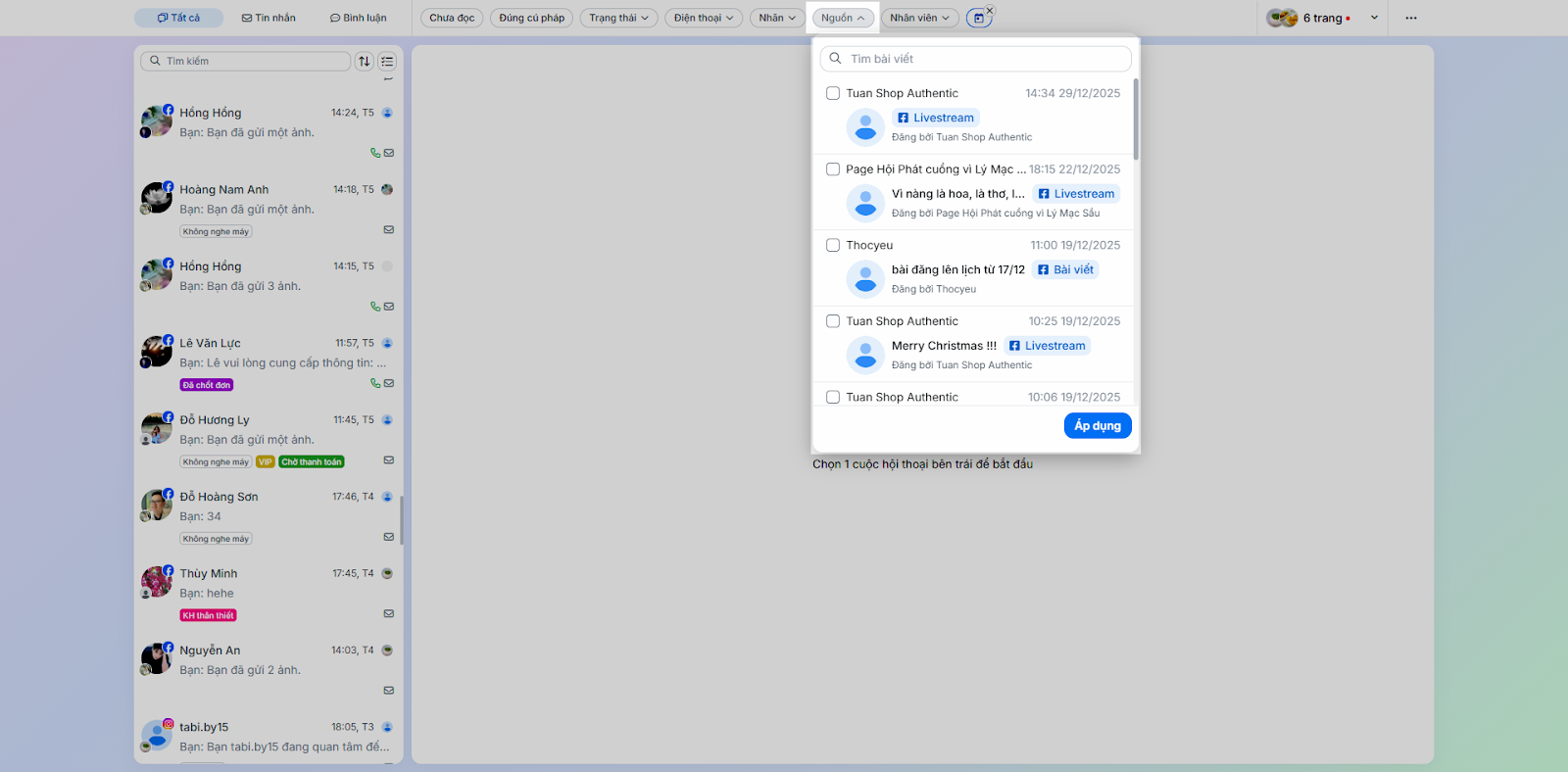Tick the checkbox for the 10:25 Tuan Shop Authentic post

coord(833,321)
